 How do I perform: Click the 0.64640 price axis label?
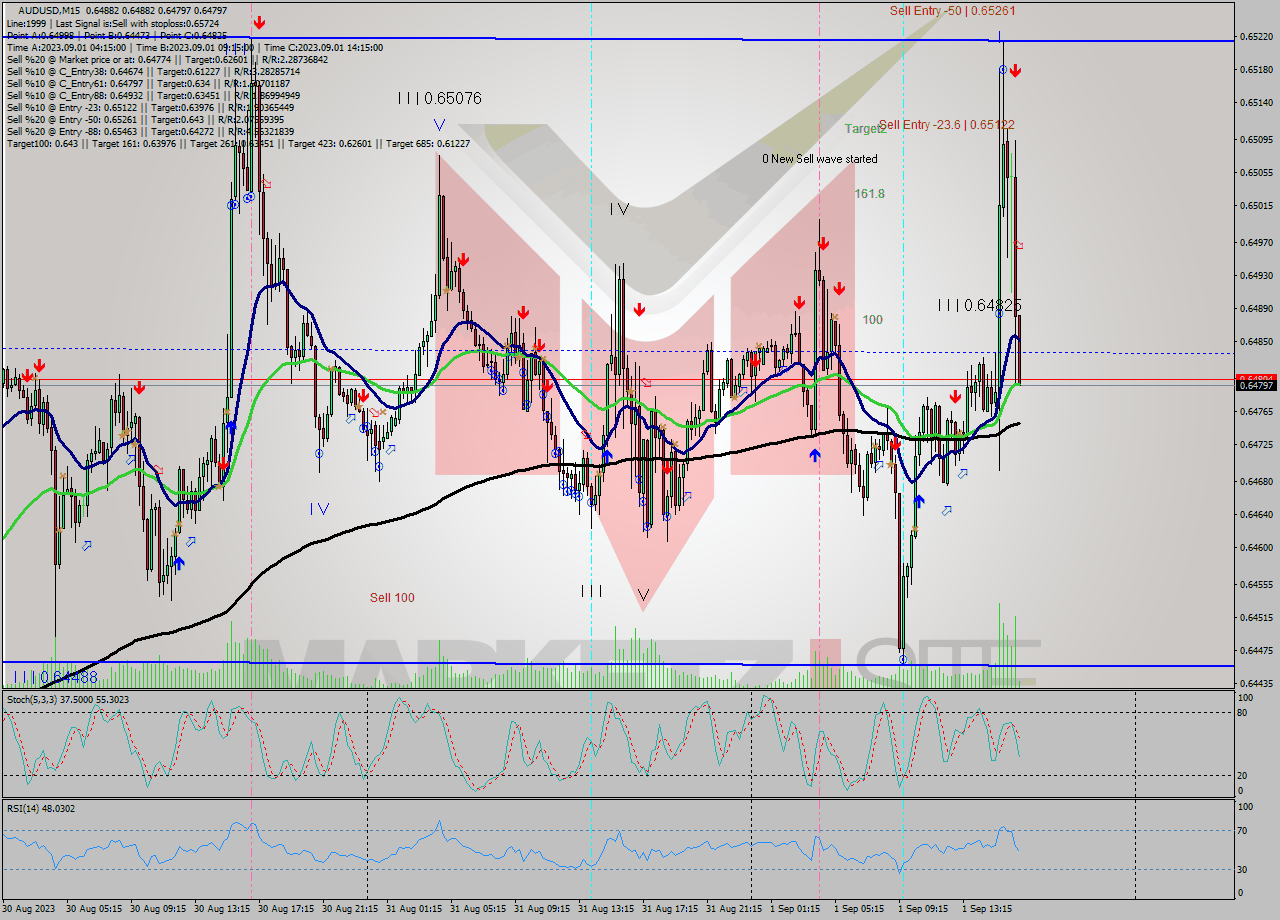coord(1256,515)
